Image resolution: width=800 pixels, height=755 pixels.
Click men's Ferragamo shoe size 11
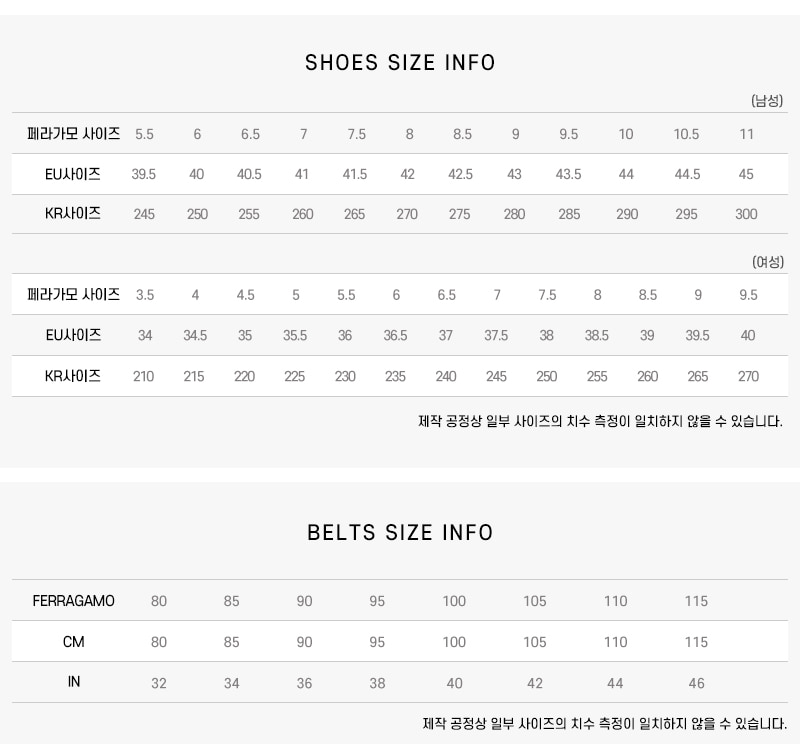pos(746,134)
